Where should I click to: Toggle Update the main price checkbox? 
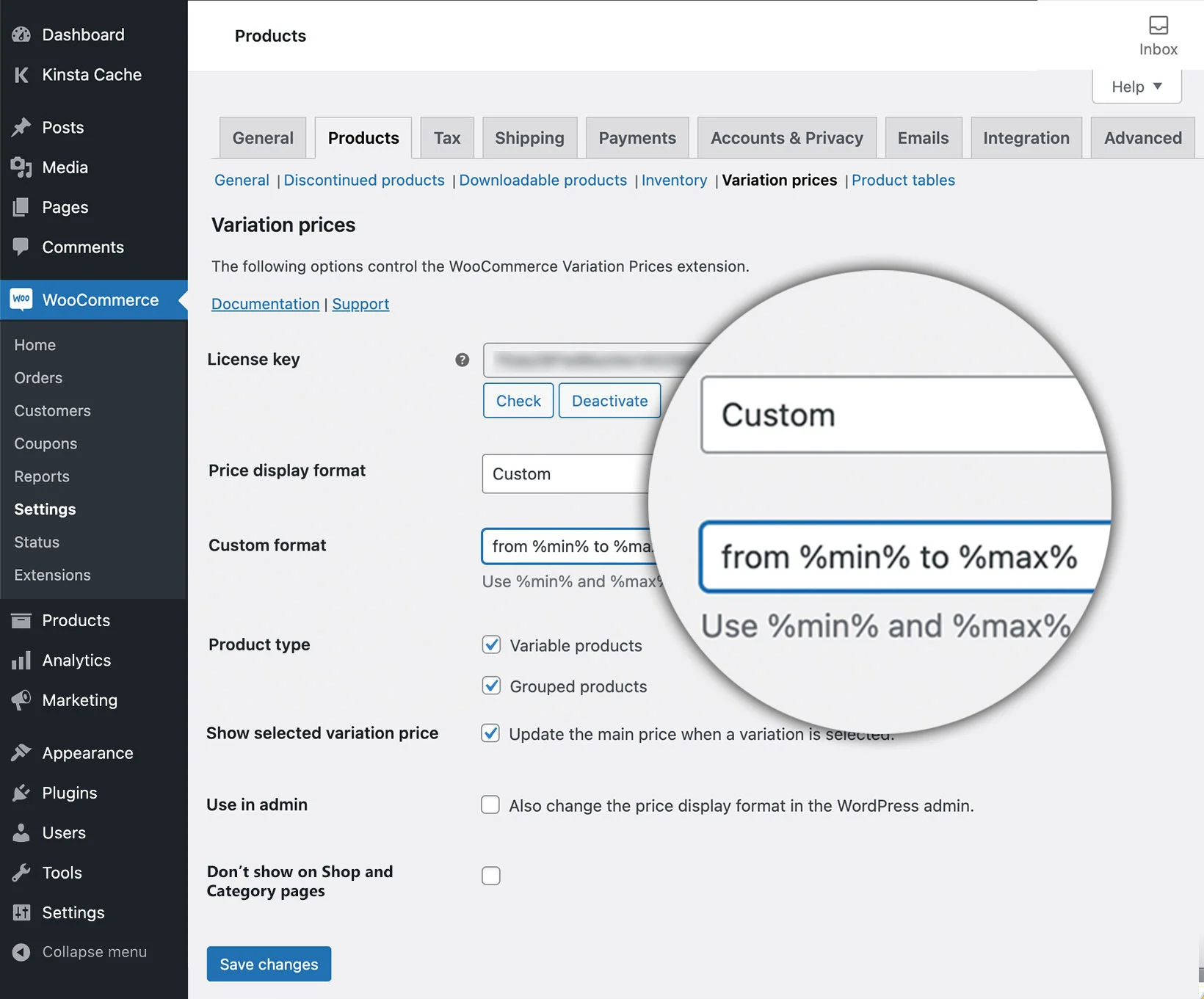point(490,733)
